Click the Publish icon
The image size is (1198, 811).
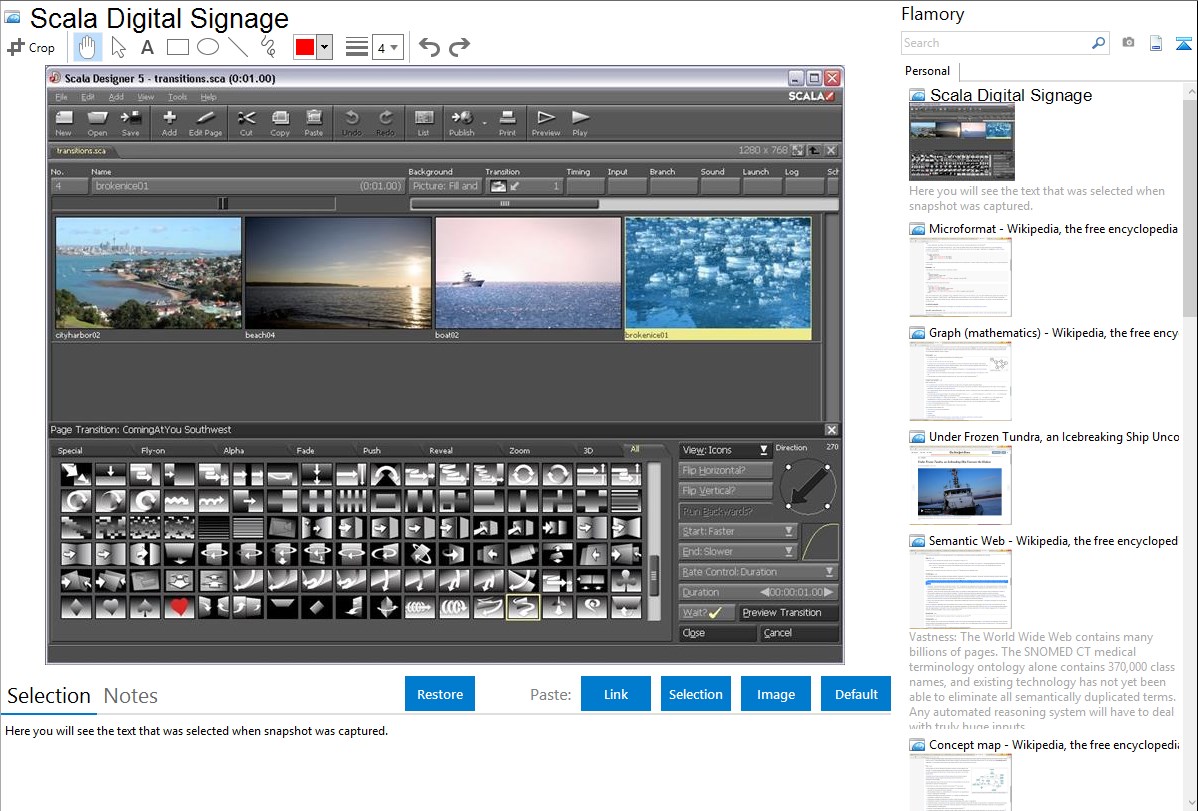[x=461, y=123]
